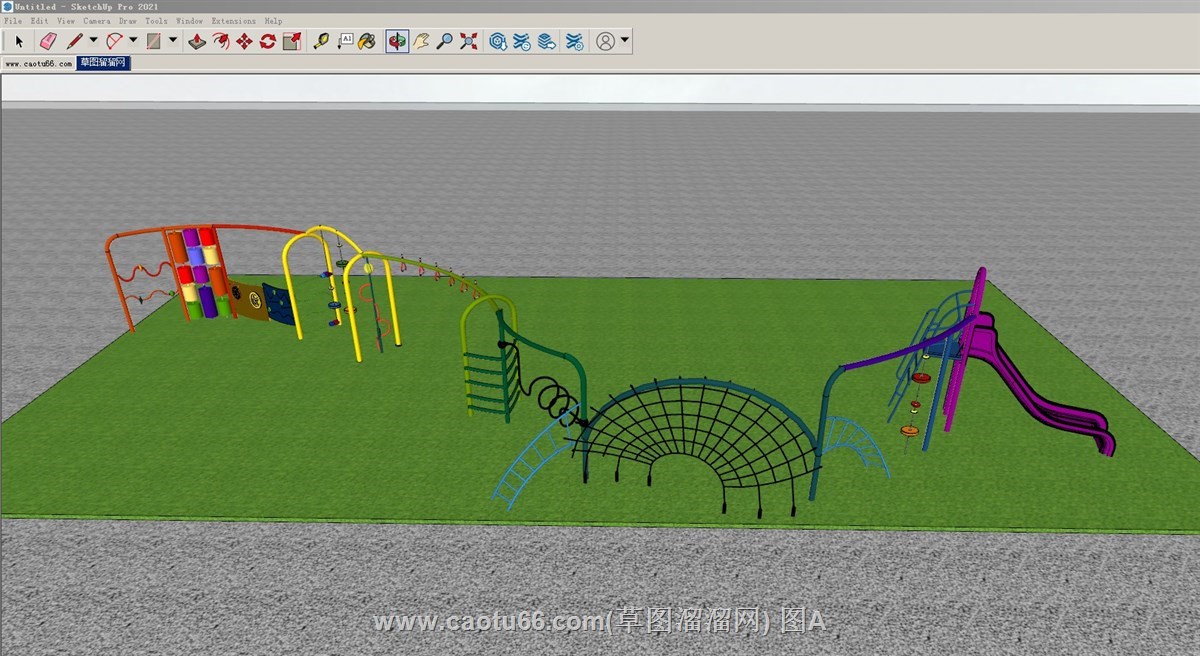This screenshot has width=1200, height=656.
Task: Open the Help menu
Action: 273,21
